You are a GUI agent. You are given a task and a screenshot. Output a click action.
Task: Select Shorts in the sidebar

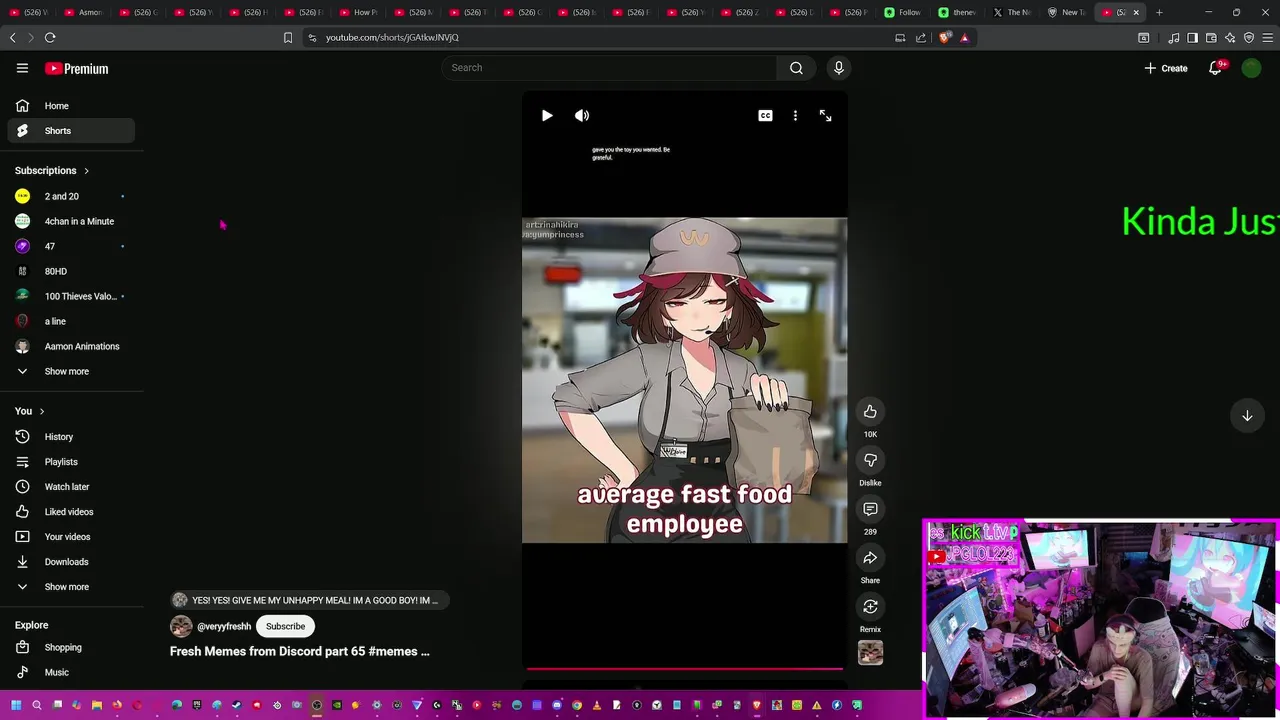[x=71, y=131]
